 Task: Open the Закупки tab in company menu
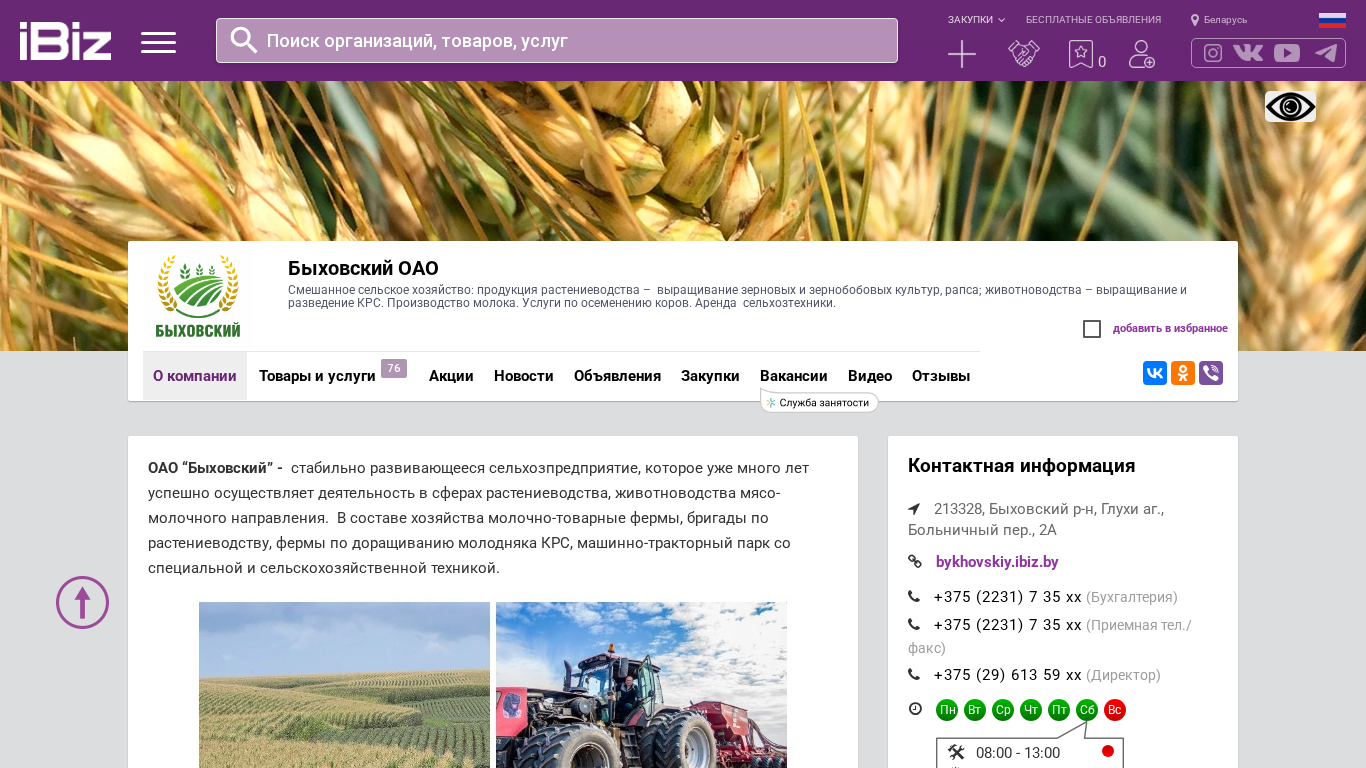click(710, 376)
